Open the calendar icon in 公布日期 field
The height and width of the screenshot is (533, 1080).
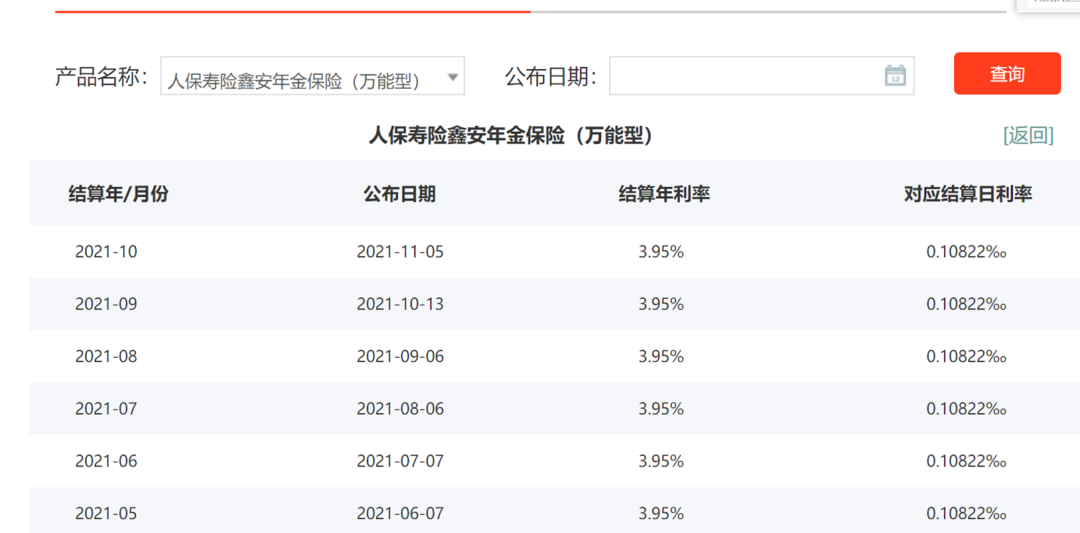(x=895, y=75)
